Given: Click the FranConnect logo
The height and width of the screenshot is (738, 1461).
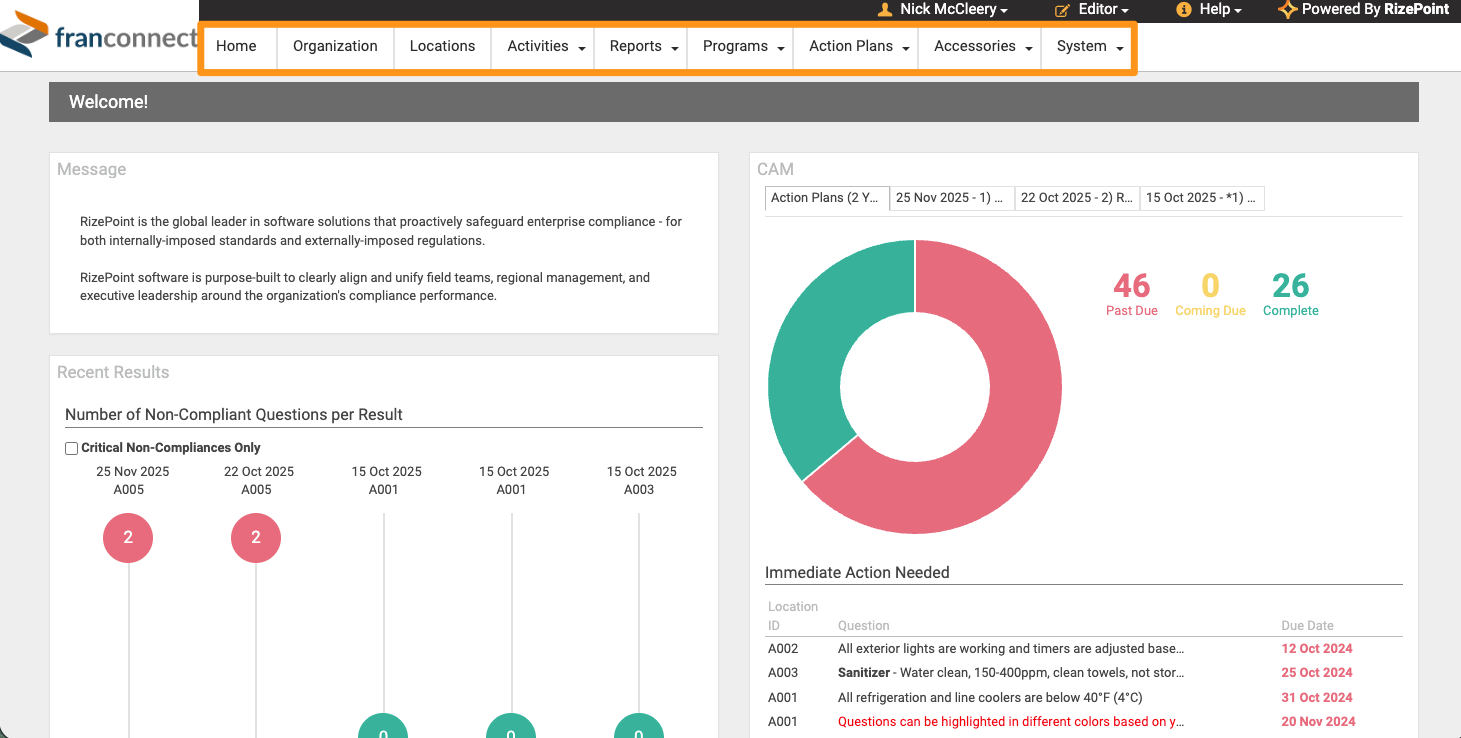Looking at the screenshot, I should tap(98, 37).
